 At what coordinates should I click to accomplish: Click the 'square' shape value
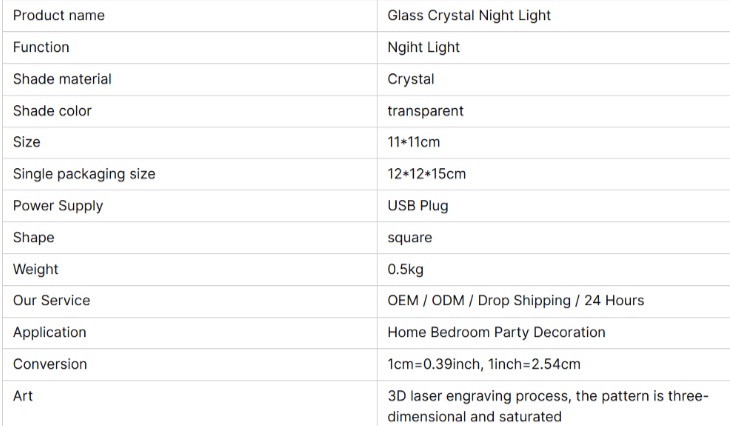click(410, 237)
